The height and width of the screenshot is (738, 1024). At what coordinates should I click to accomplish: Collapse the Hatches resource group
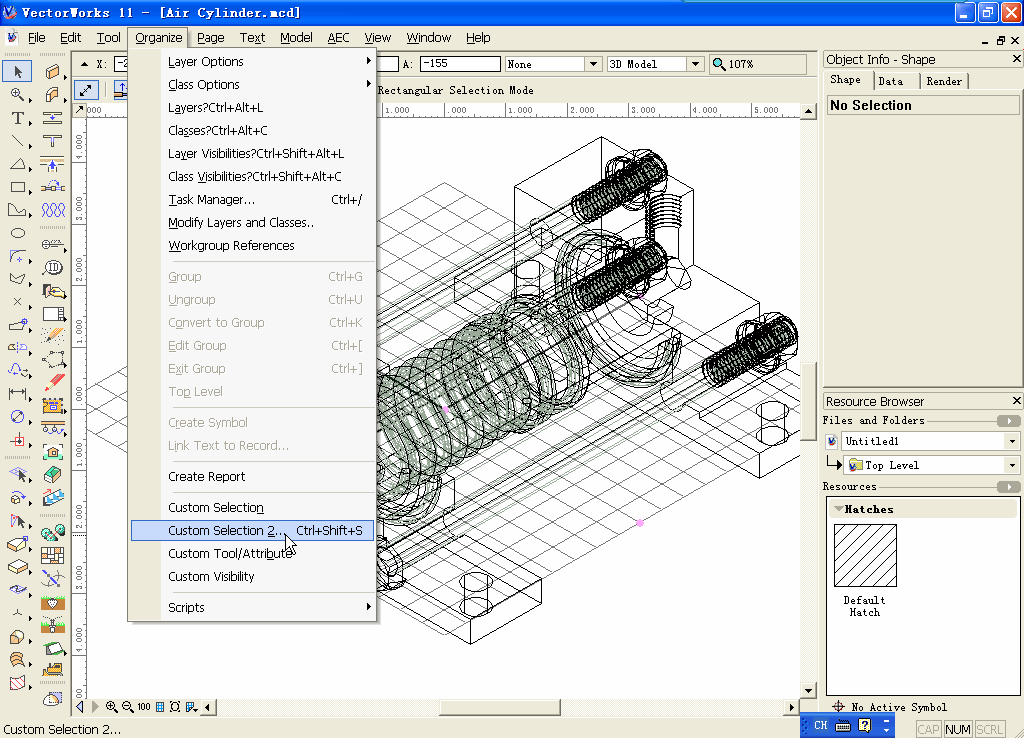[x=838, y=509]
